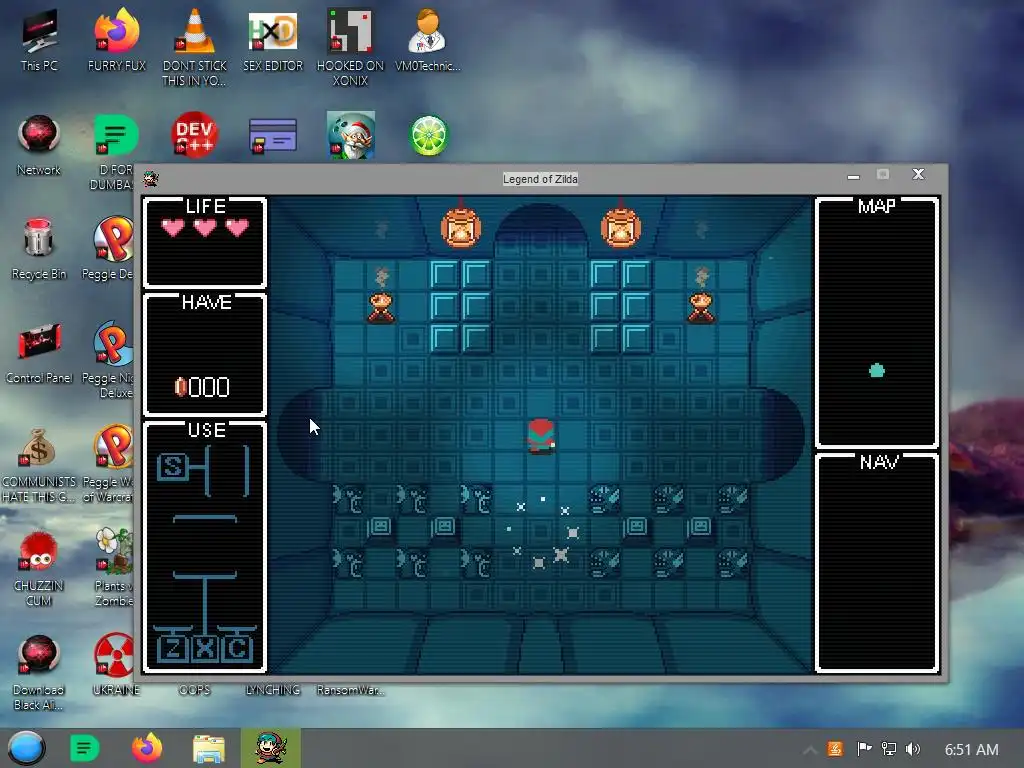Click the red-hooded player character
This screenshot has width=1024, height=768.
(541, 436)
